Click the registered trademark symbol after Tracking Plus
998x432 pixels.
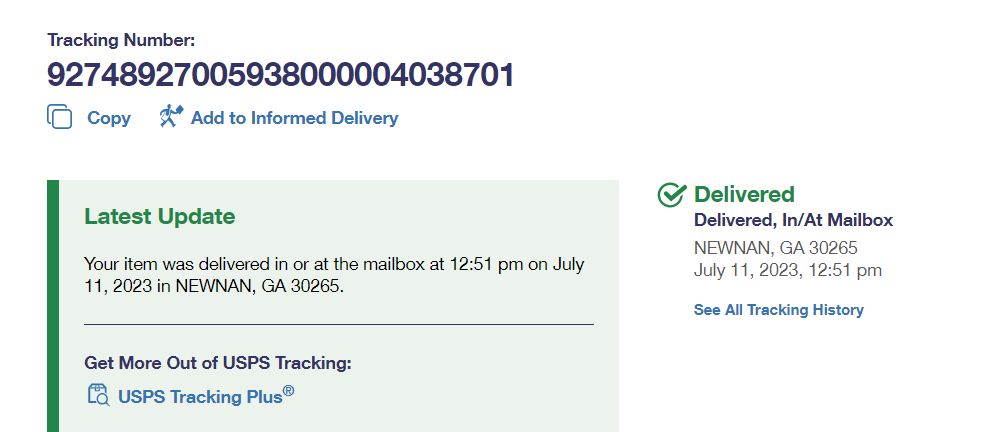pos(288,391)
